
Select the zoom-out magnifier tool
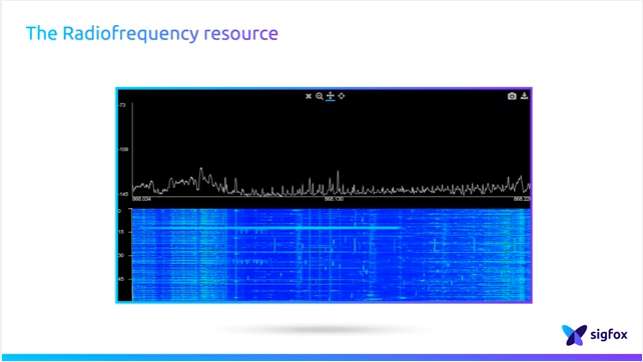319,96
